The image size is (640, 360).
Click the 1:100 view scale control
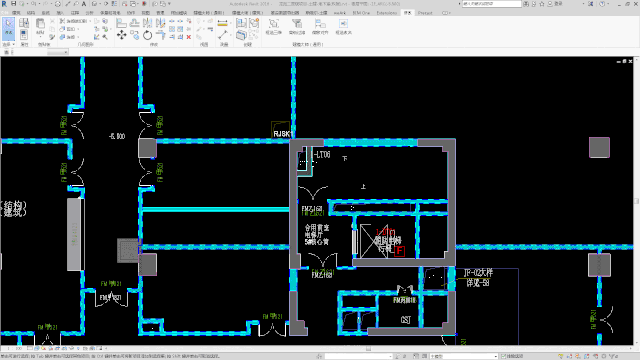[15, 349]
